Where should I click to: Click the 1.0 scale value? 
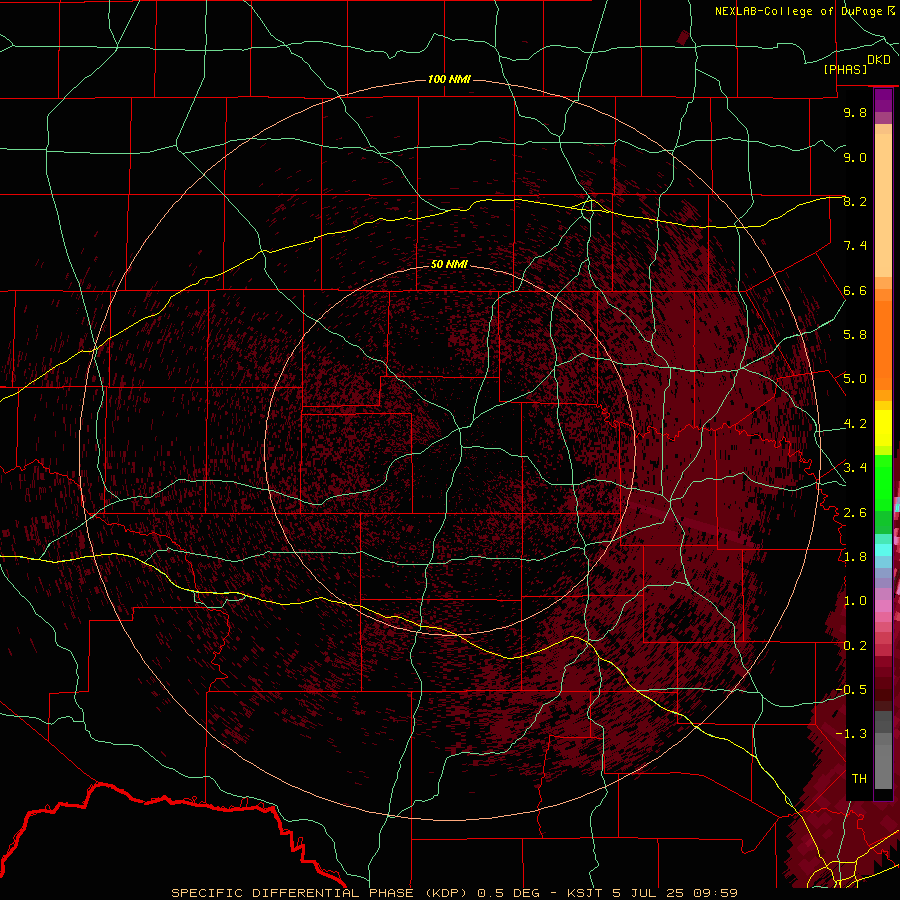(x=855, y=601)
